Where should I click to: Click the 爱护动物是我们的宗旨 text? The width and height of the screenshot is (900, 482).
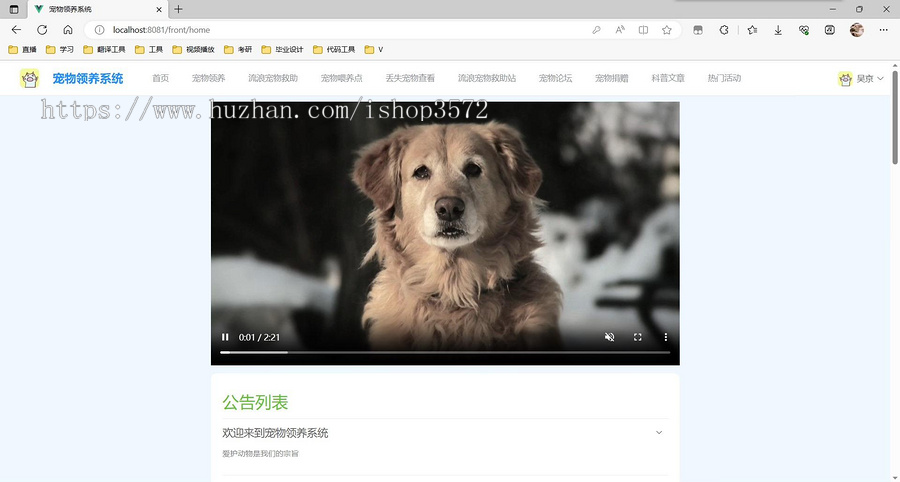point(261,453)
